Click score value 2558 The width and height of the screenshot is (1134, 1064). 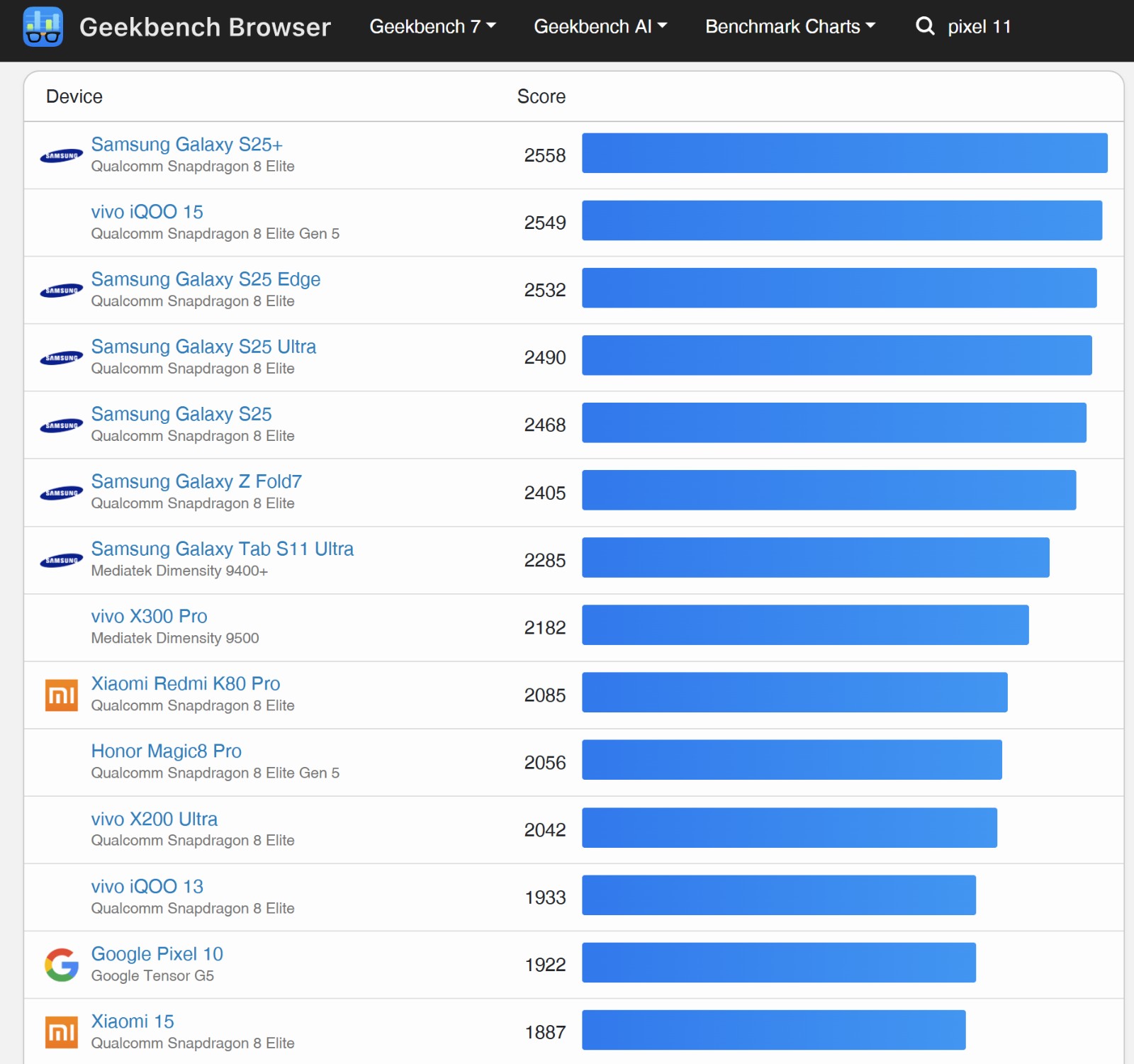pyautogui.click(x=545, y=155)
